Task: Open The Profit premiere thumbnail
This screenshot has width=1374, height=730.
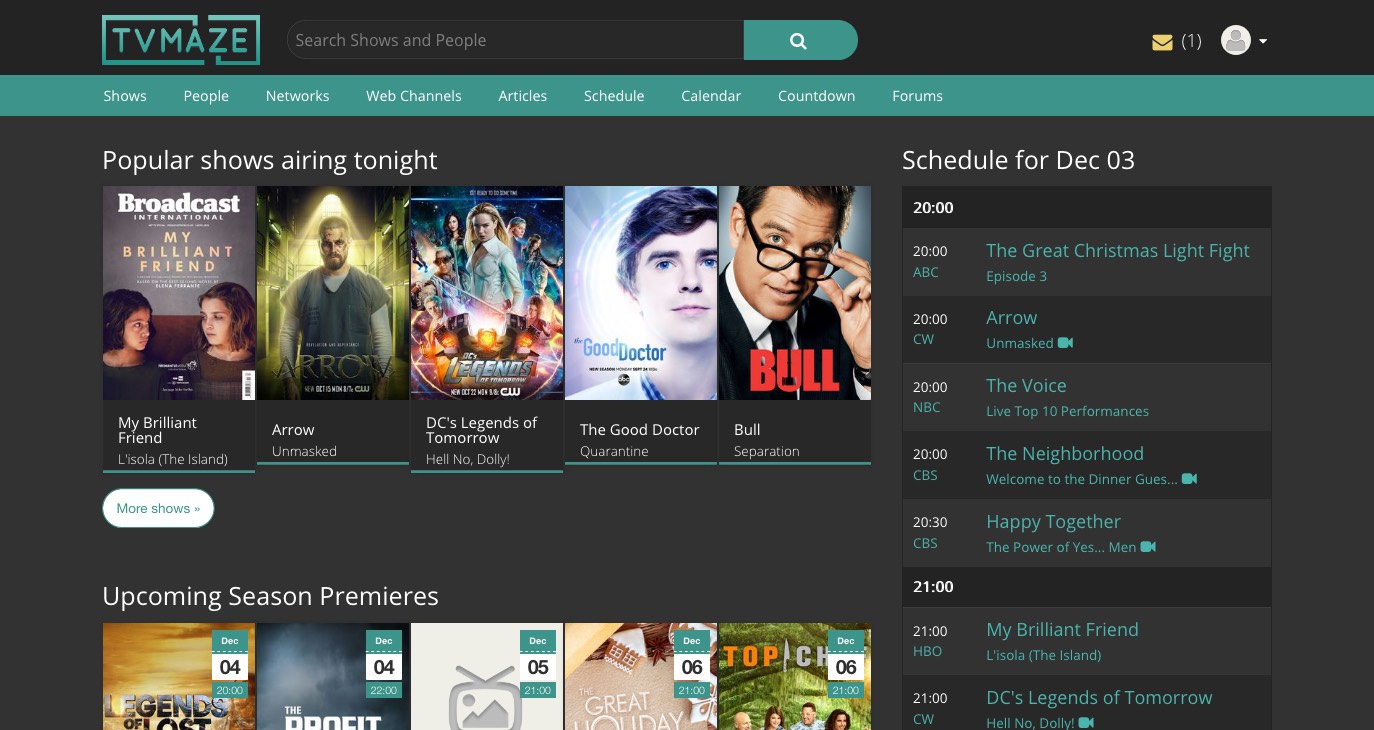Action: coord(333,677)
